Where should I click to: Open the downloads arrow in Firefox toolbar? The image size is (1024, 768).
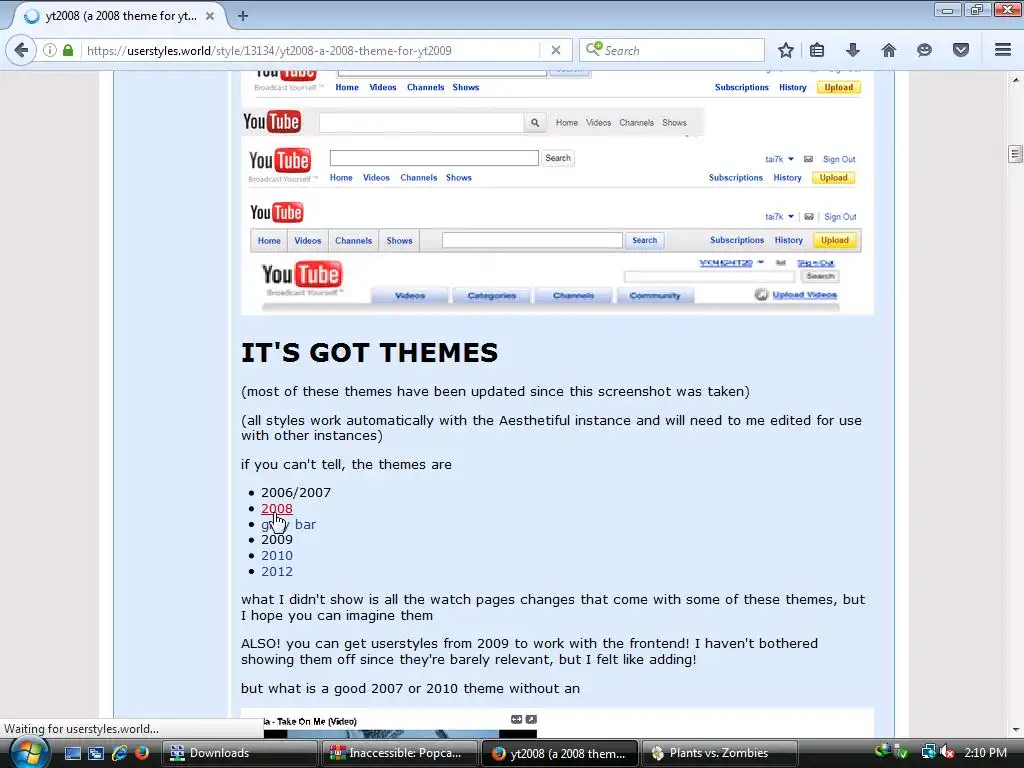[853, 50]
